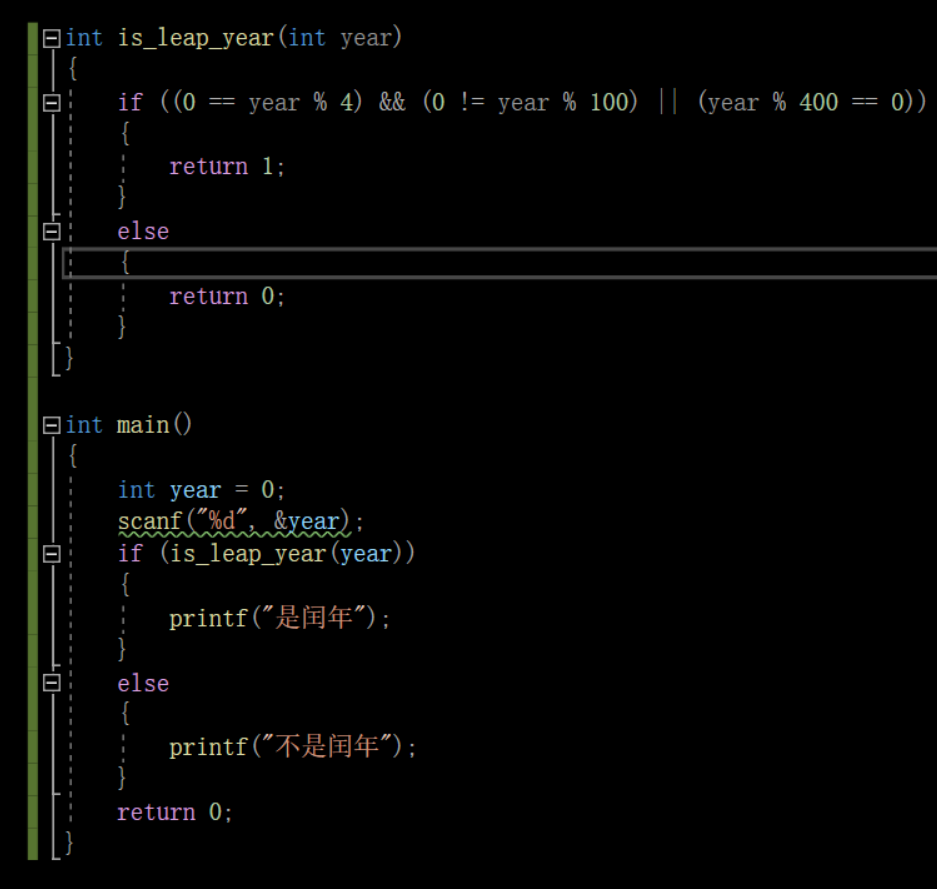This screenshot has height=889, width=937.
Task: Click the final 'return 0;' in main
Action: (x=174, y=813)
